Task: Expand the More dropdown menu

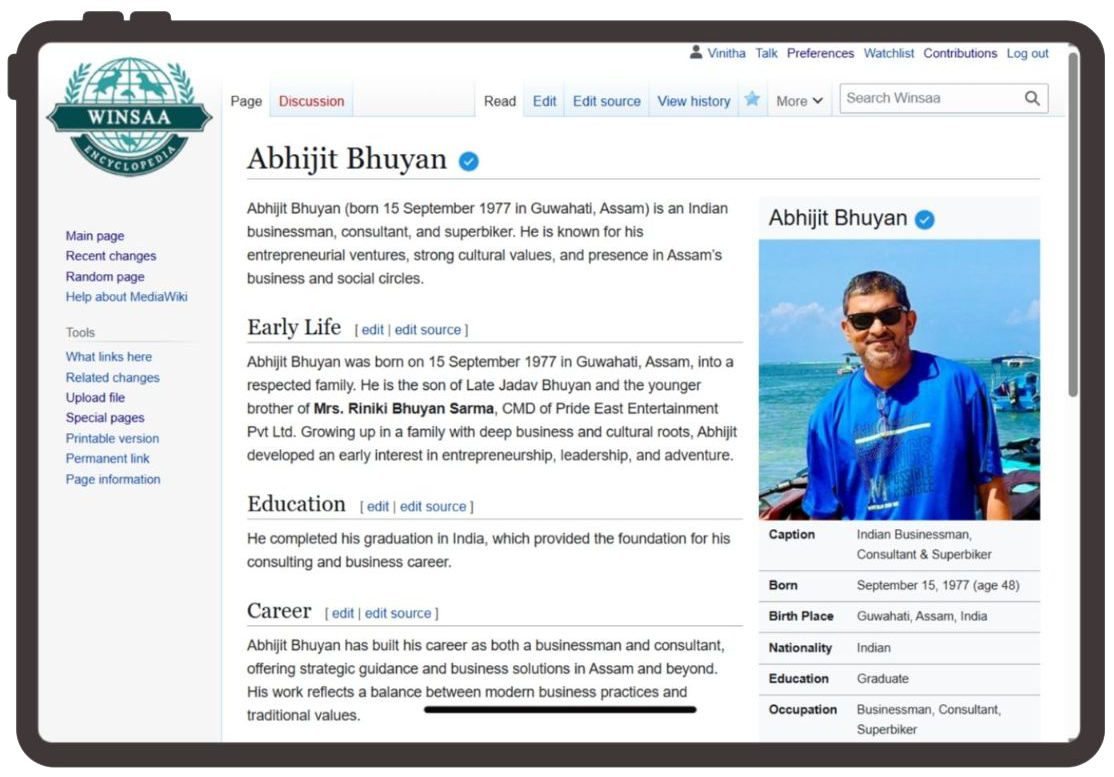Action: [x=799, y=101]
